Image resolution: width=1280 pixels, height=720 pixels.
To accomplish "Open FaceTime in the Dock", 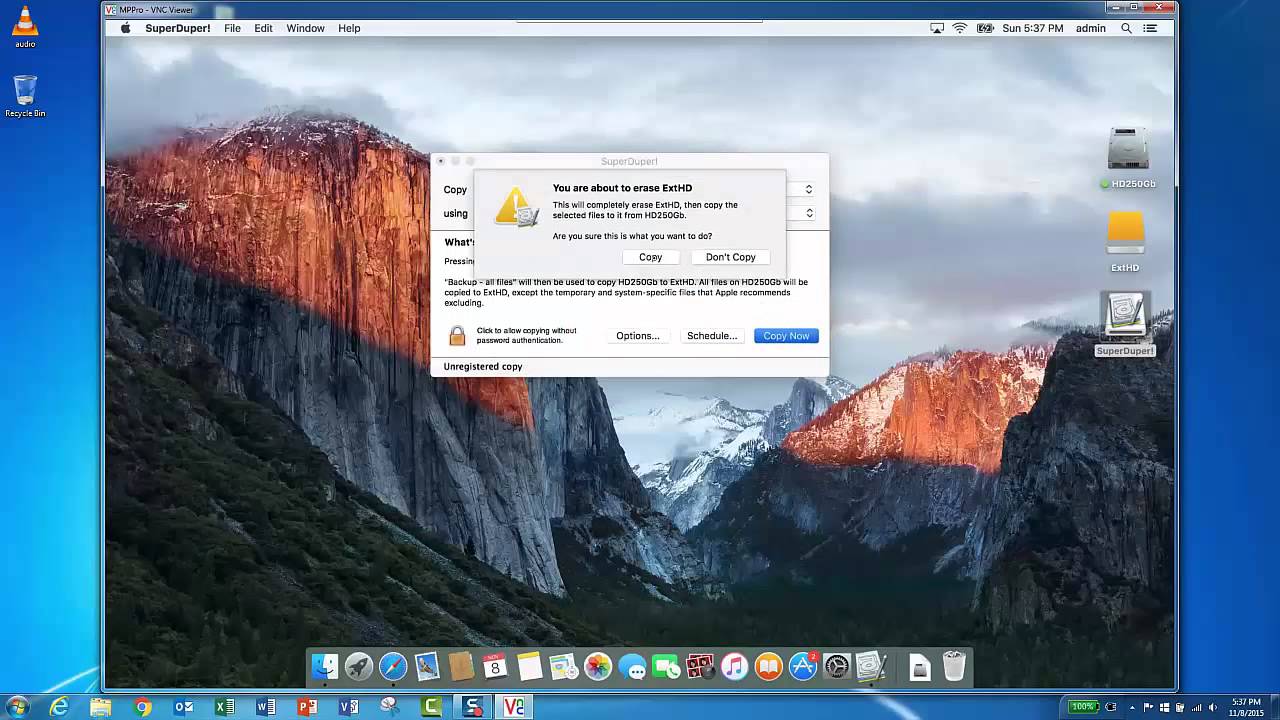I will (x=666, y=666).
